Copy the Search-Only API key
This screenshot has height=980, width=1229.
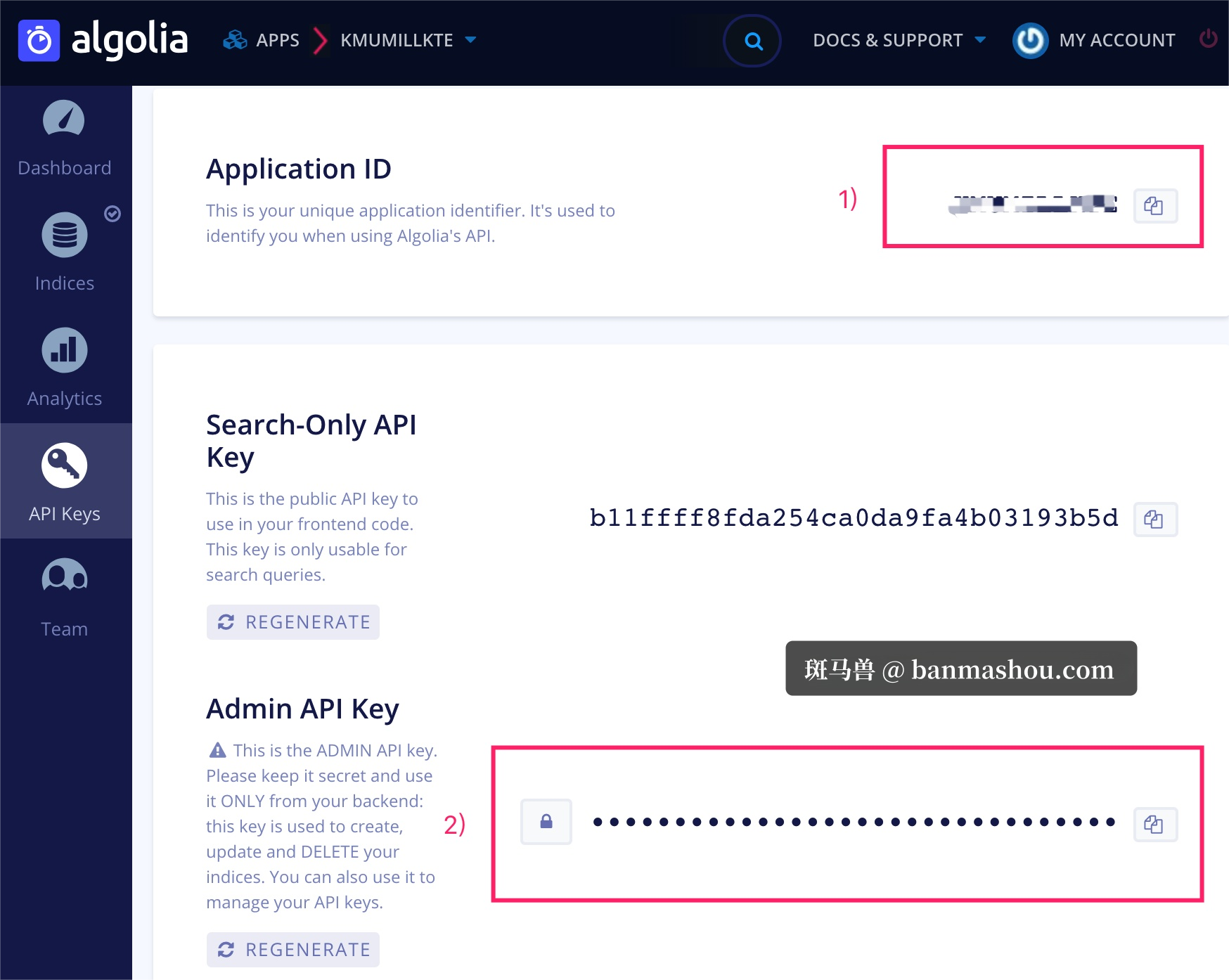point(1155,520)
